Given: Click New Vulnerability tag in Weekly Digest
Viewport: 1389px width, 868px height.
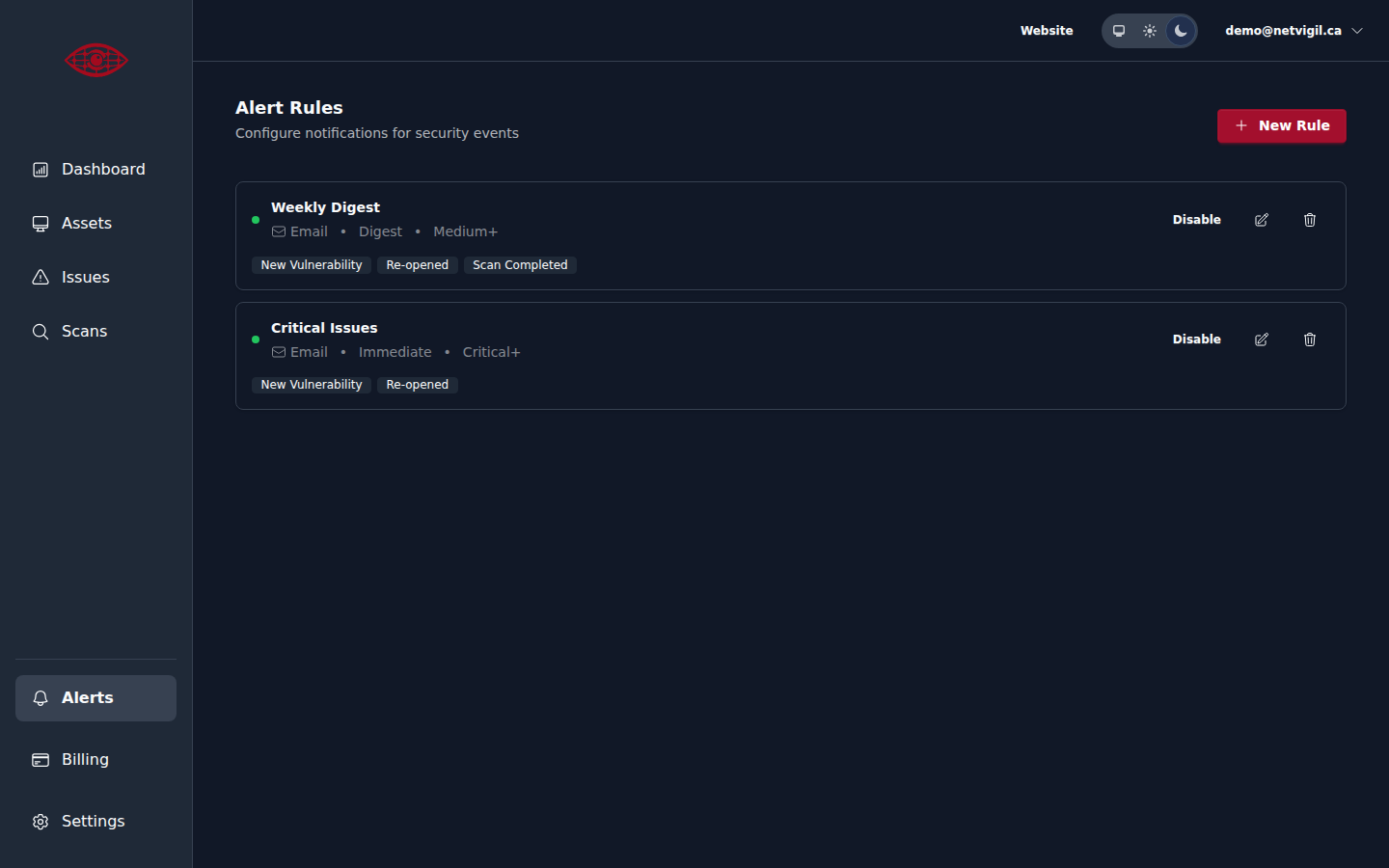Looking at the screenshot, I should tap(312, 265).
